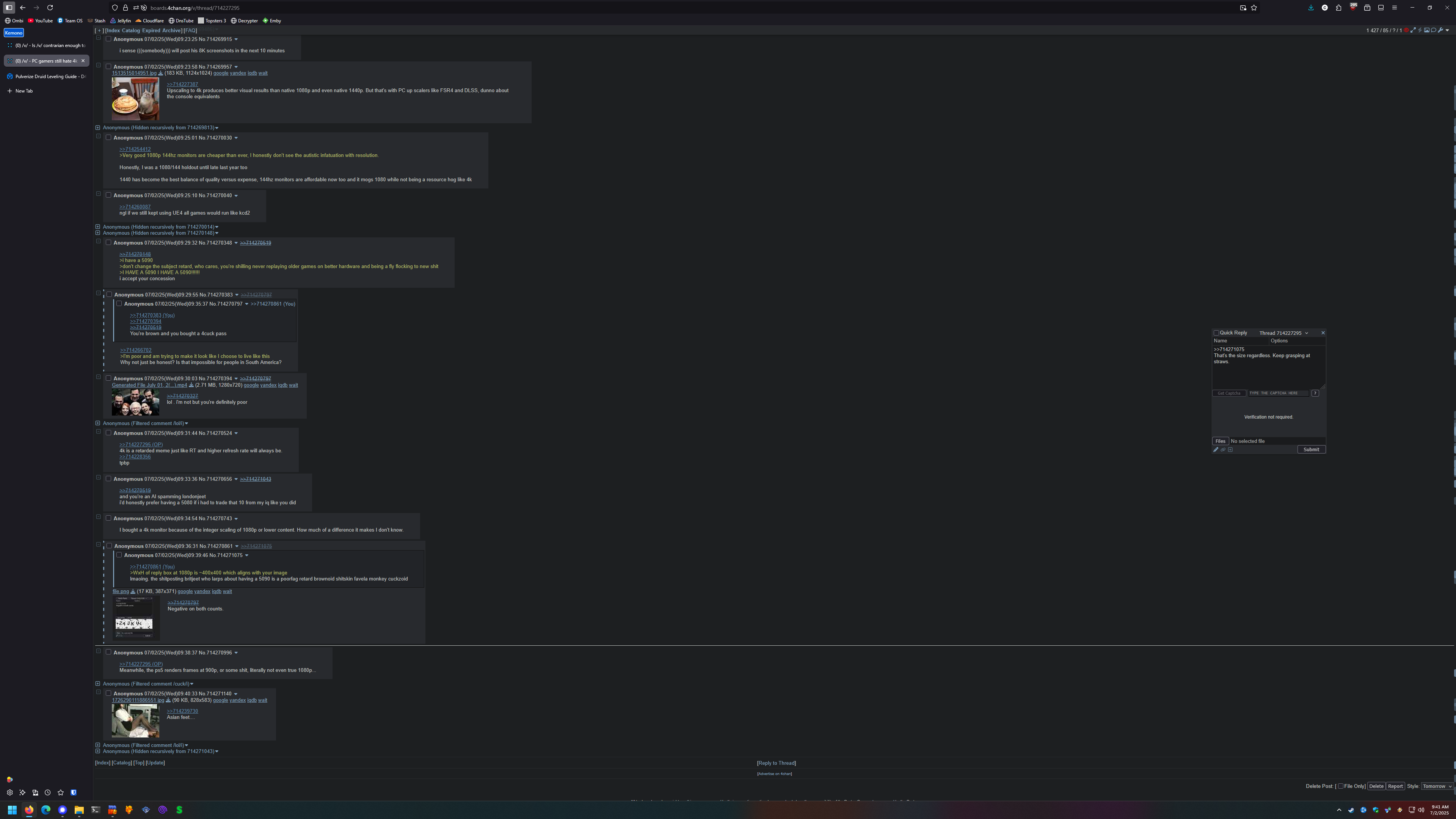1456x819 pixels.
Task: Select checkbox for post No.714270348
Action: coord(108,243)
